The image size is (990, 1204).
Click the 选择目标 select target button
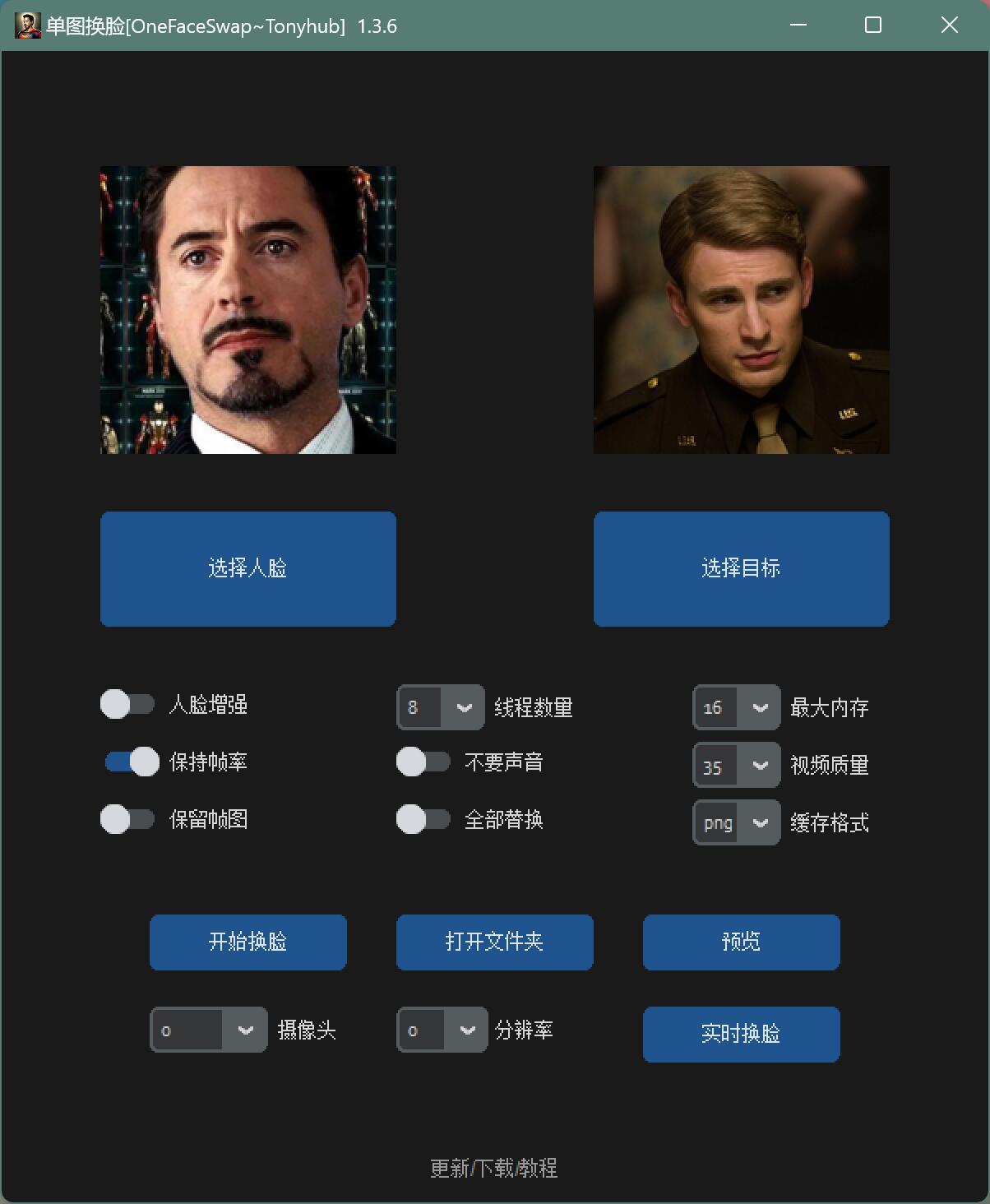pos(742,569)
